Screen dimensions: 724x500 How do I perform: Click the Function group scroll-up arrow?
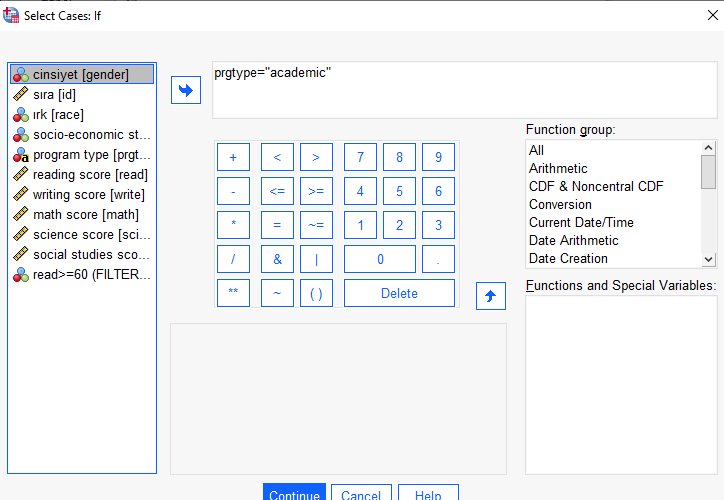pyautogui.click(x=708, y=148)
